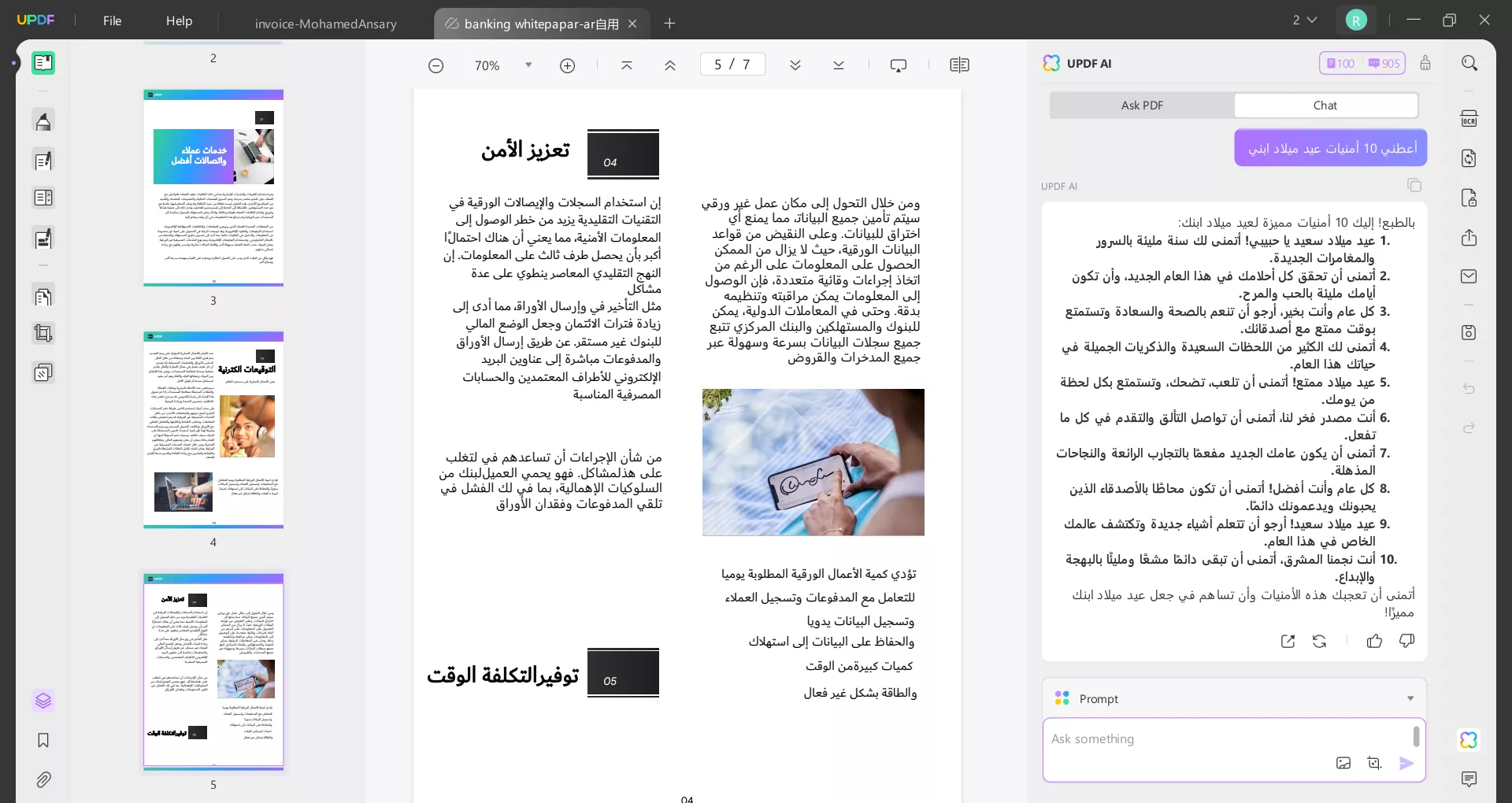Regenerate the AI response

click(1318, 642)
